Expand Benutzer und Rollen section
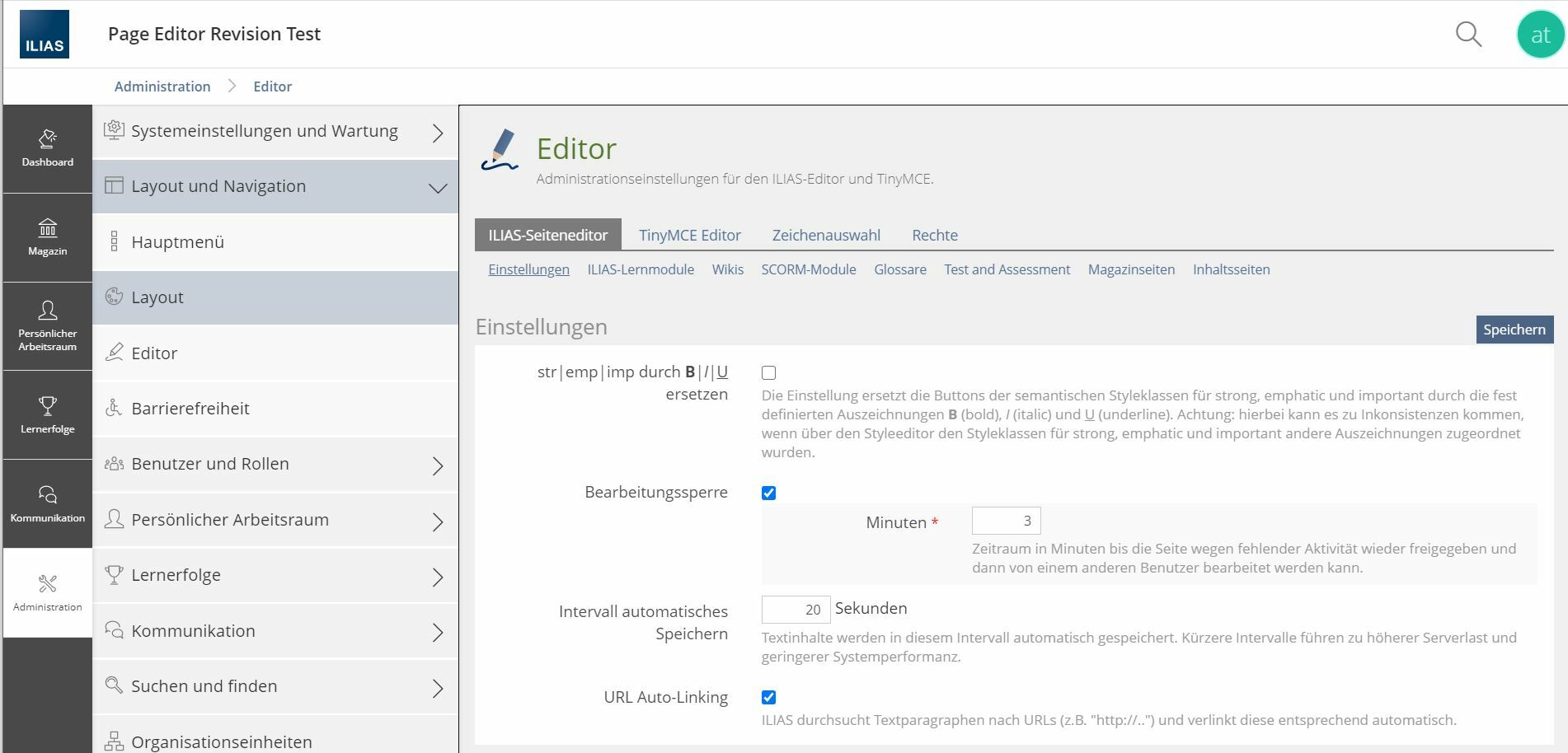 coord(275,465)
